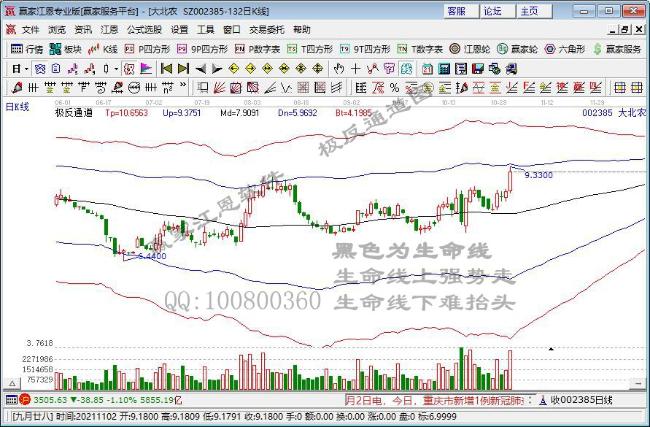Toggle the highlighted blue 线 icon
Viewport: 650px width, 427px height.
[407, 69]
